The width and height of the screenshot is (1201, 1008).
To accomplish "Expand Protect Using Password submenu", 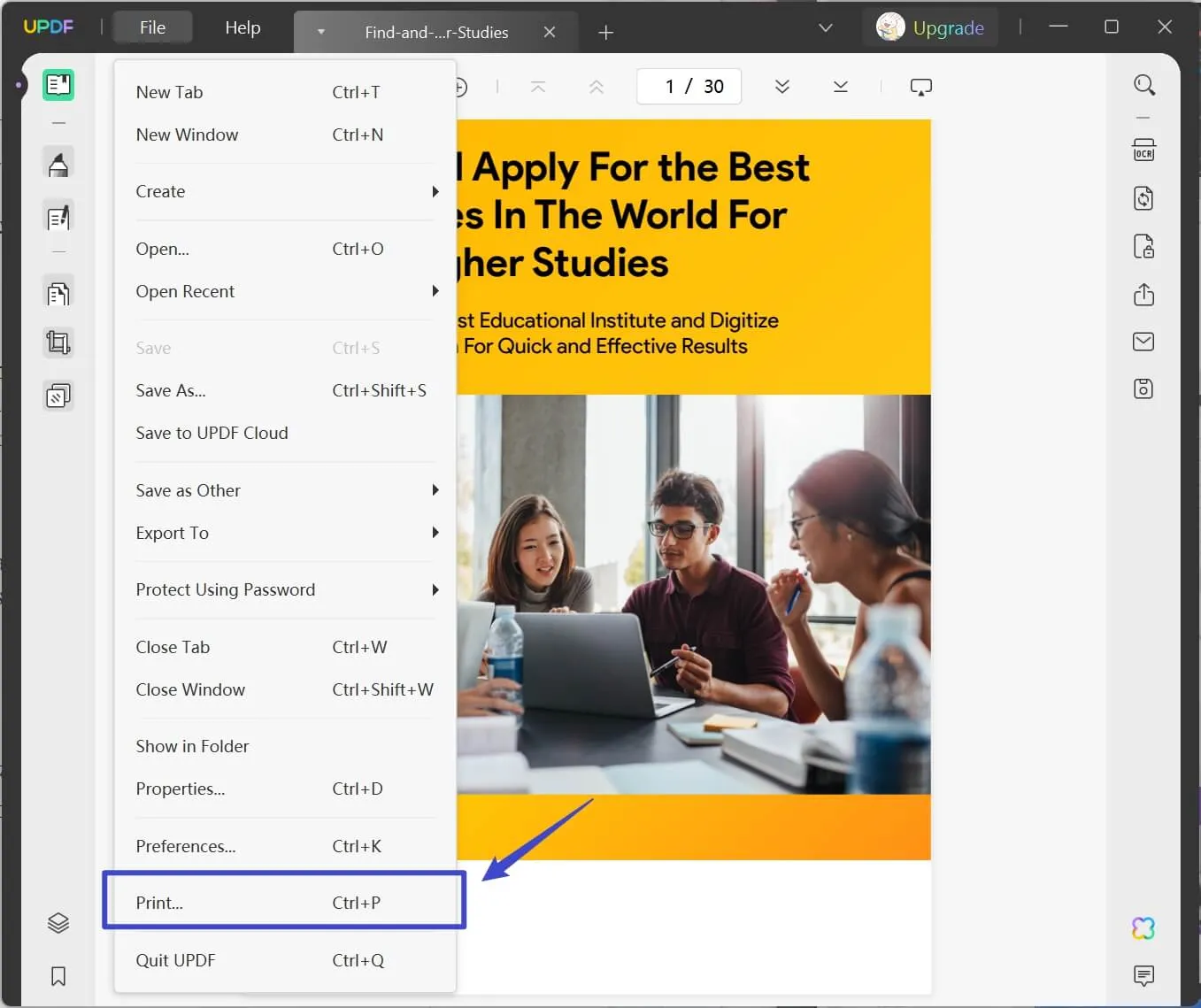I will click(x=285, y=590).
